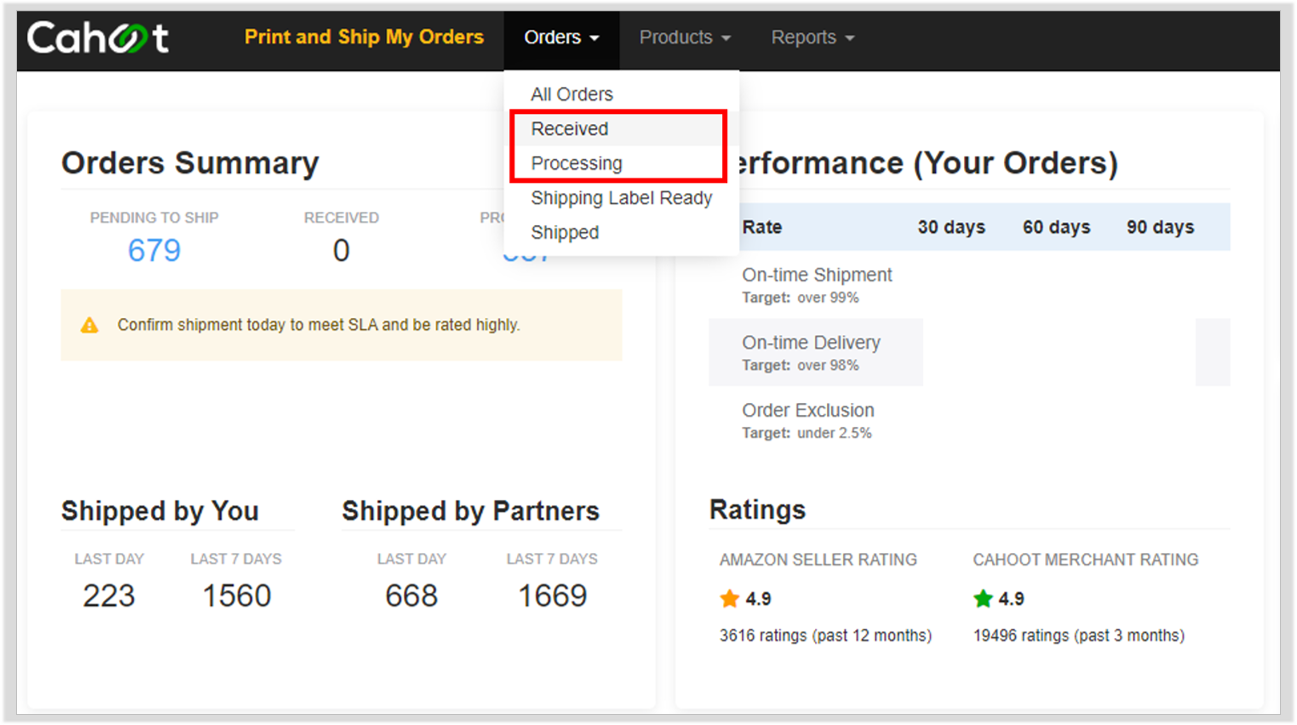Expand the Products dropdown menu

[x=685, y=38]
